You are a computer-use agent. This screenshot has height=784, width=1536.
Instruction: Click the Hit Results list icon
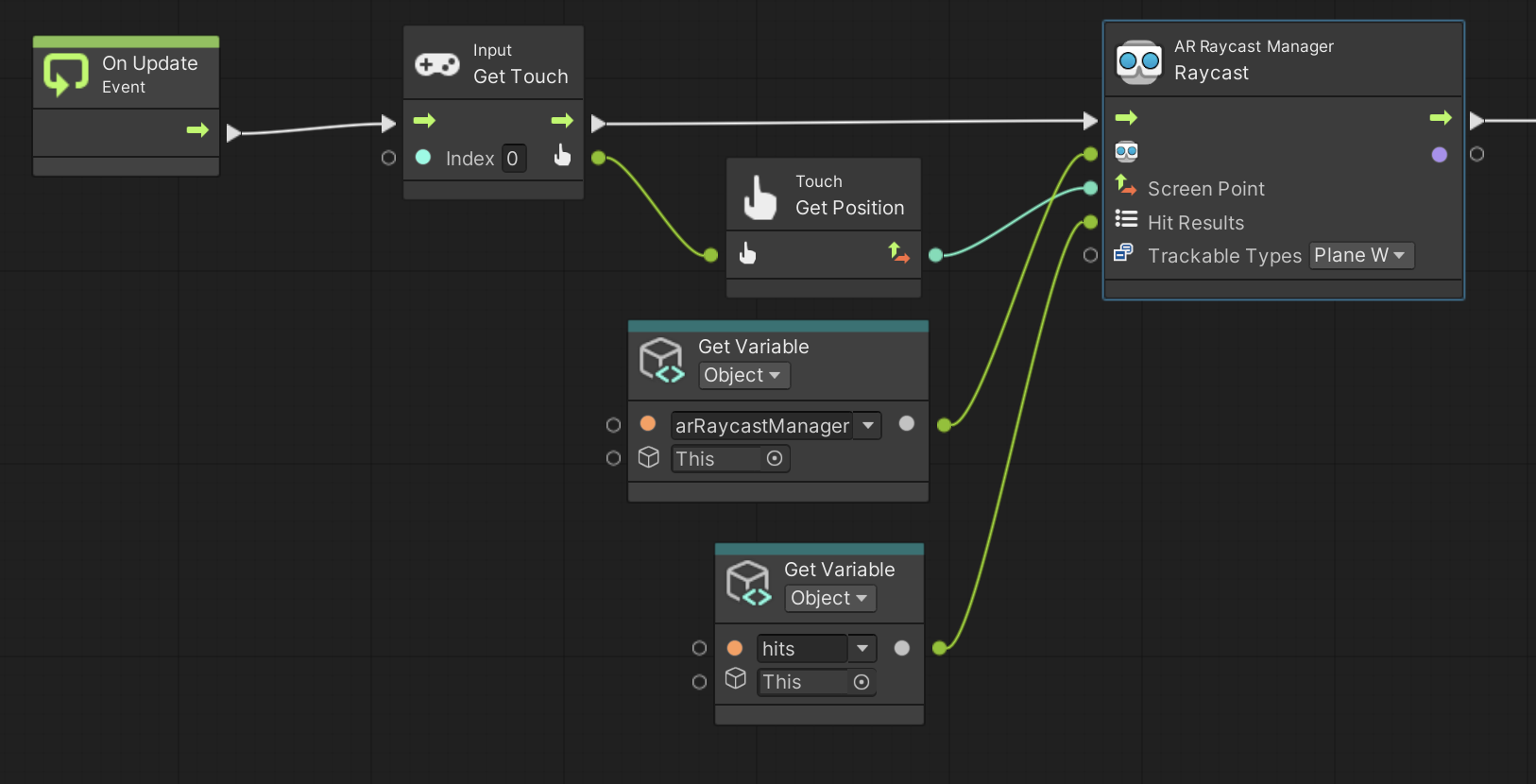pos(1126,220)
